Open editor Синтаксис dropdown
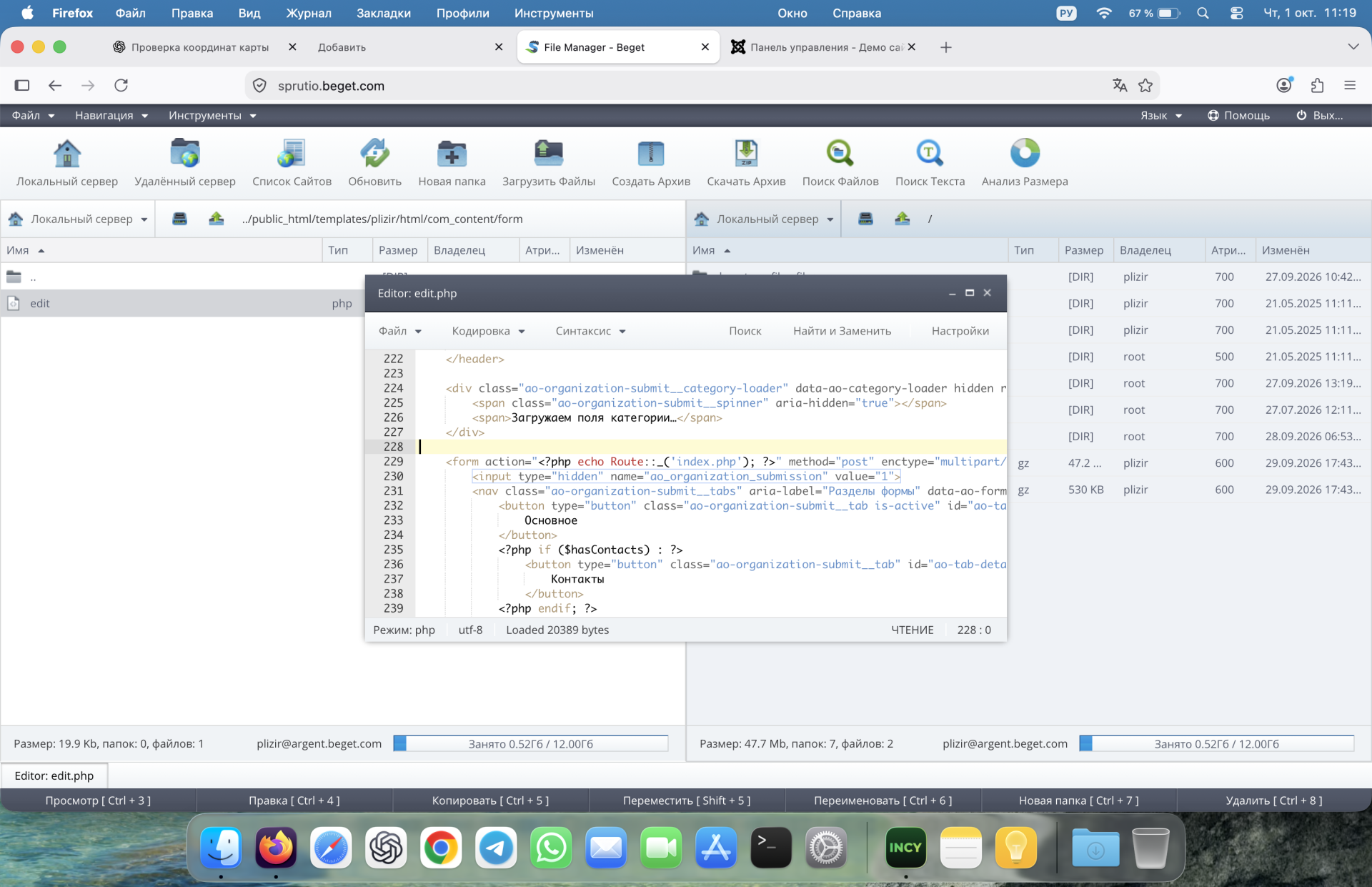The image size is (1372, 887). (x=590, y=331)
